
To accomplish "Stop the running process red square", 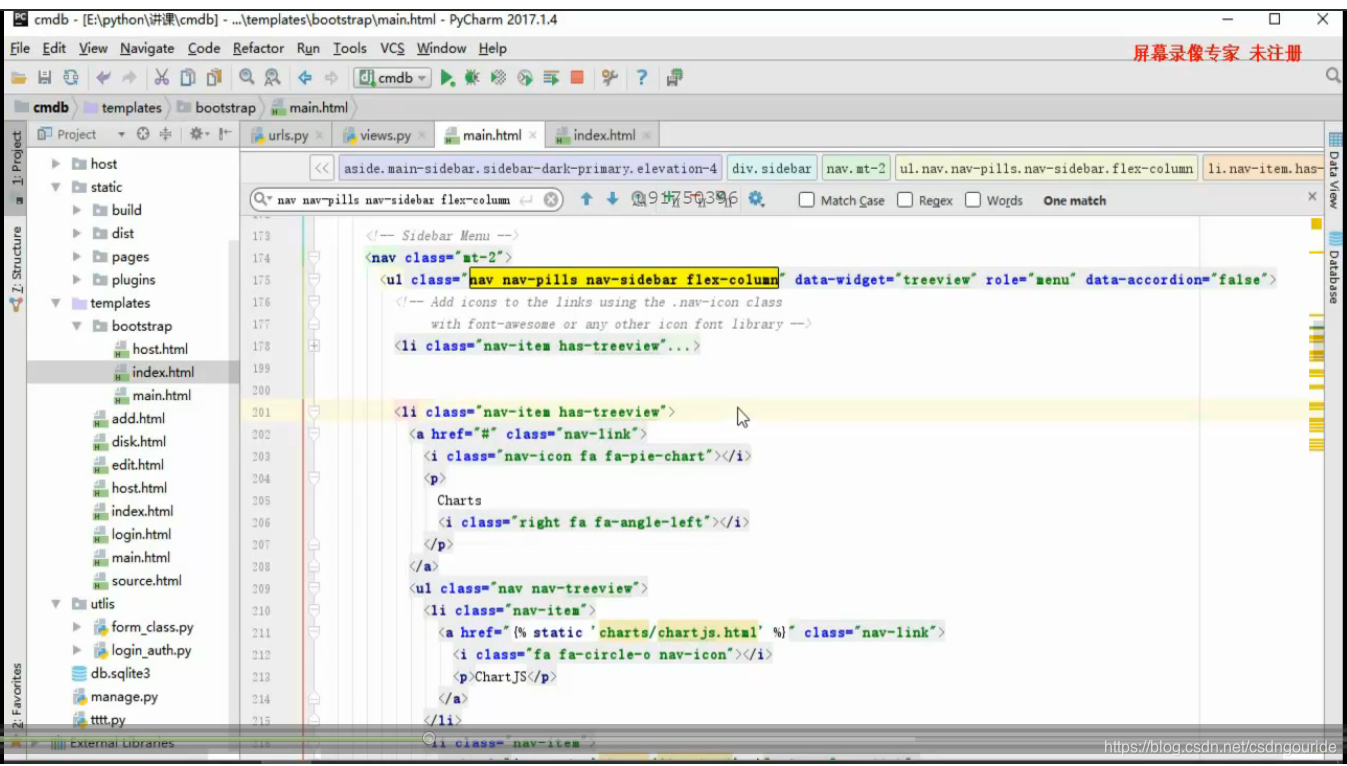I will [577, 78].
